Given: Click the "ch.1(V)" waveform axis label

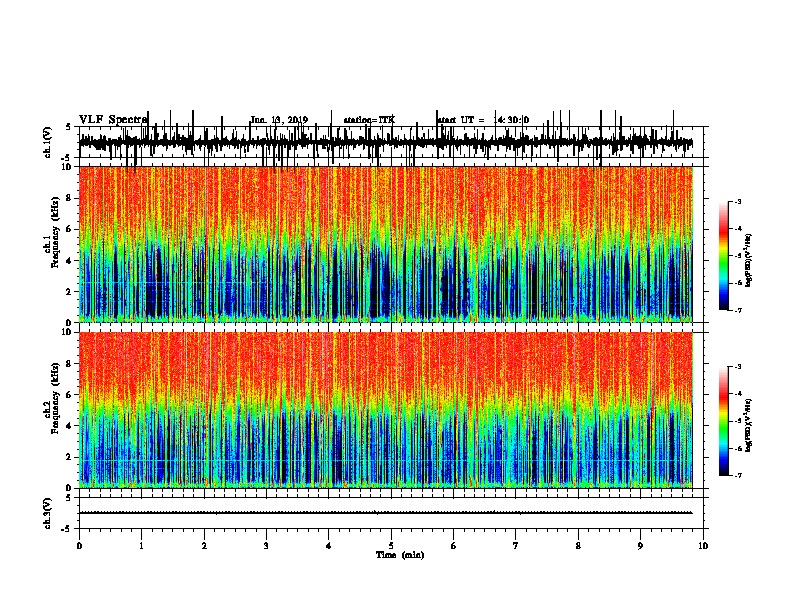Looking at the screenshot, I should point(48,142).
